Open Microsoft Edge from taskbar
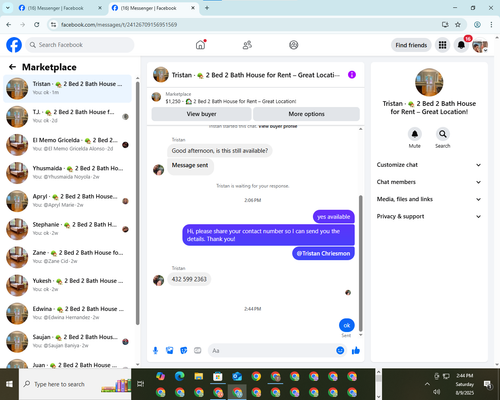500x400 pixels. click(x=180, y=376)
